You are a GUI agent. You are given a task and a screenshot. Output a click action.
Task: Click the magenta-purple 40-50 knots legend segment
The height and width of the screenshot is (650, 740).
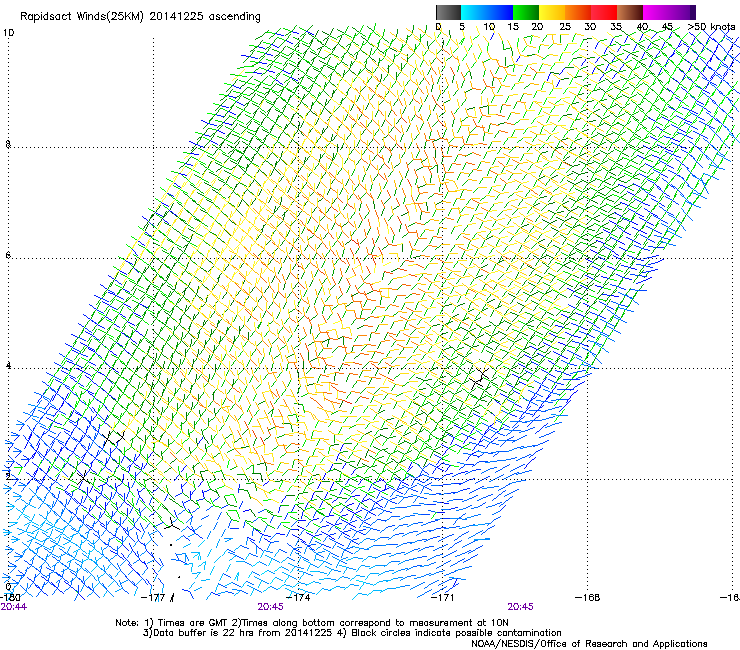669,12
